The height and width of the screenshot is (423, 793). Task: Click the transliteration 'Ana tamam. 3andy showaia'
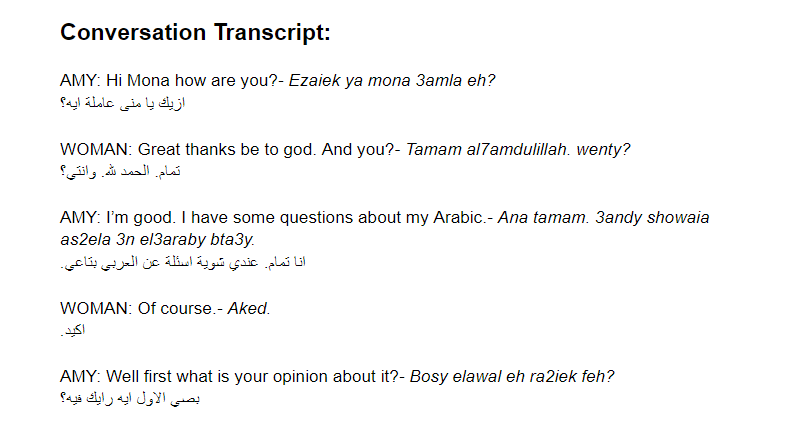[603, 218]
